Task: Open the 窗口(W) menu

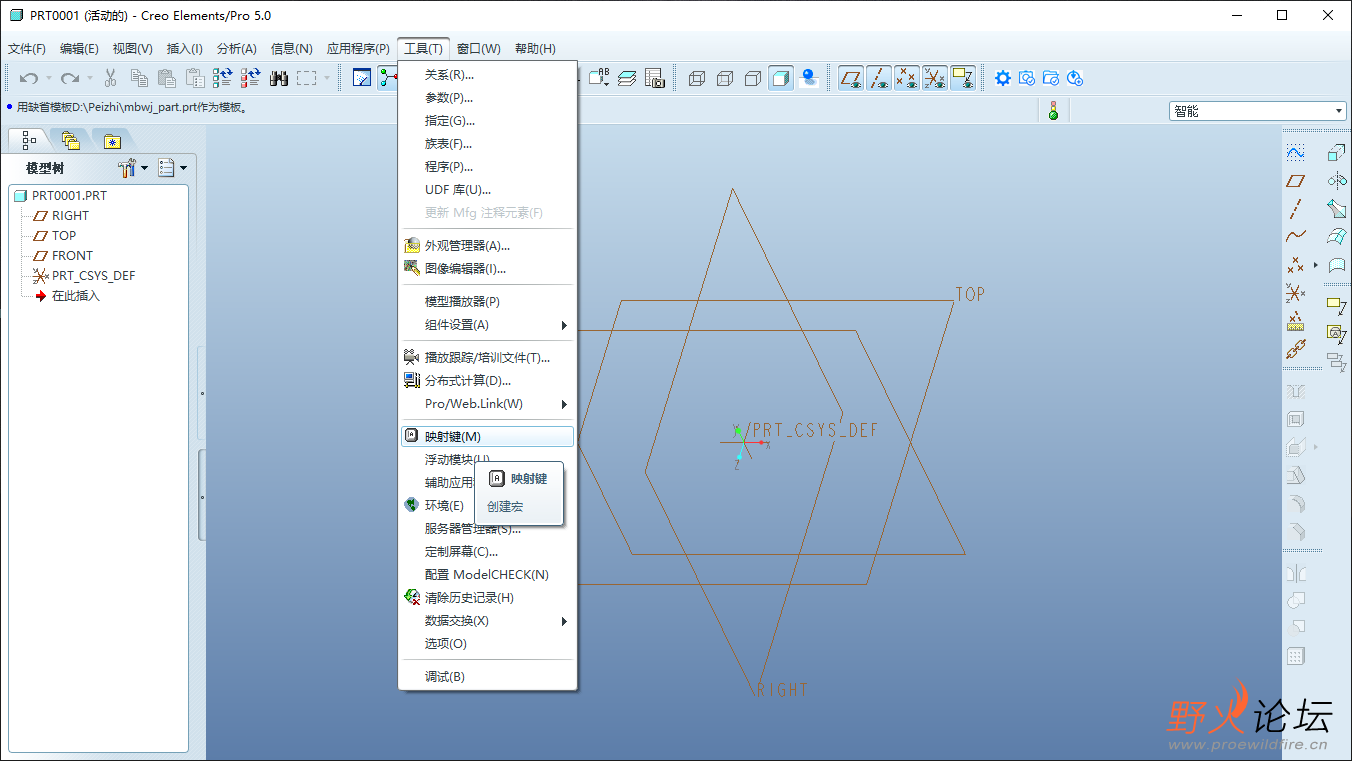Action: 479,49
